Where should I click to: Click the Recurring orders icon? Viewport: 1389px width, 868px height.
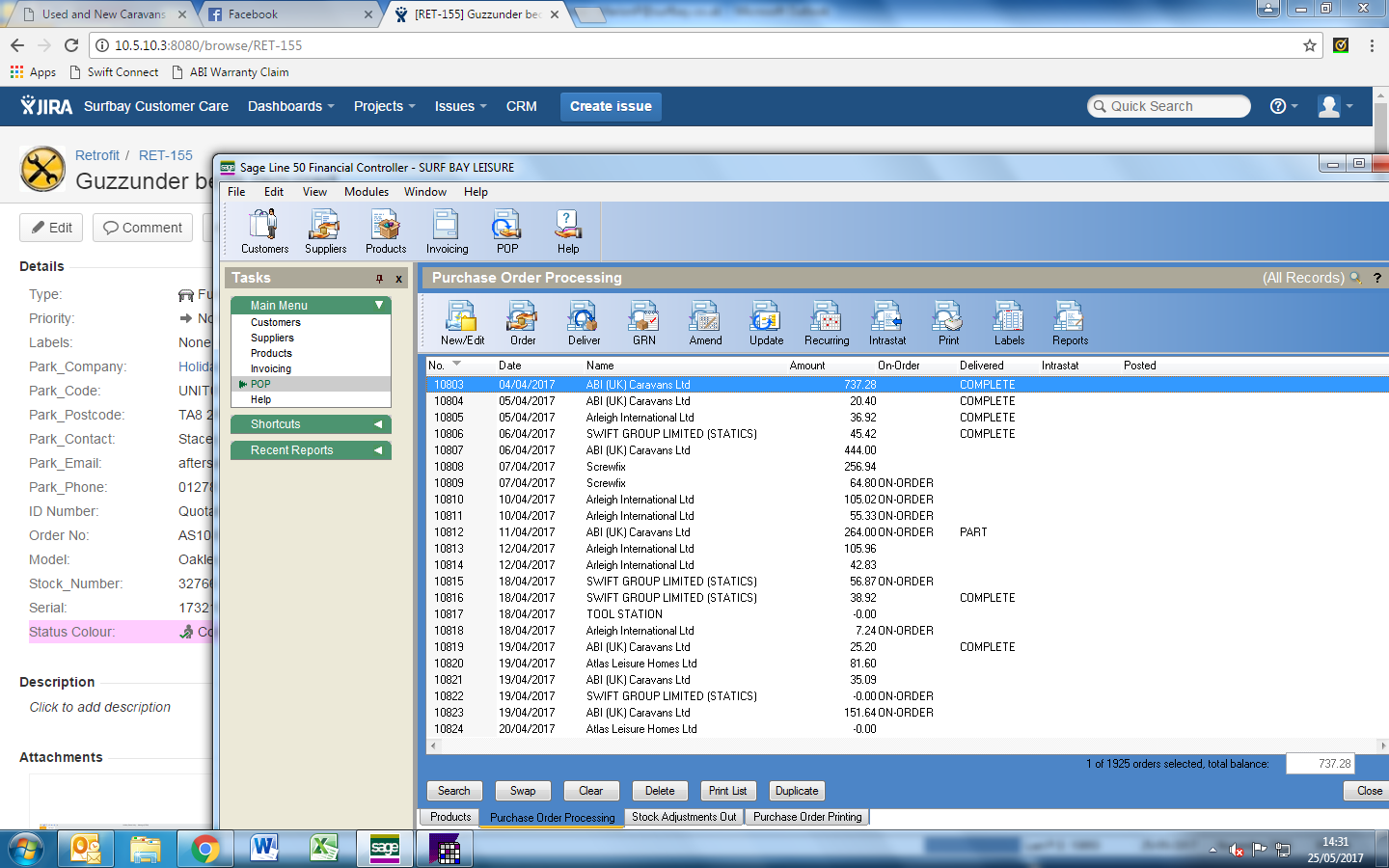(x=827, y=322)
